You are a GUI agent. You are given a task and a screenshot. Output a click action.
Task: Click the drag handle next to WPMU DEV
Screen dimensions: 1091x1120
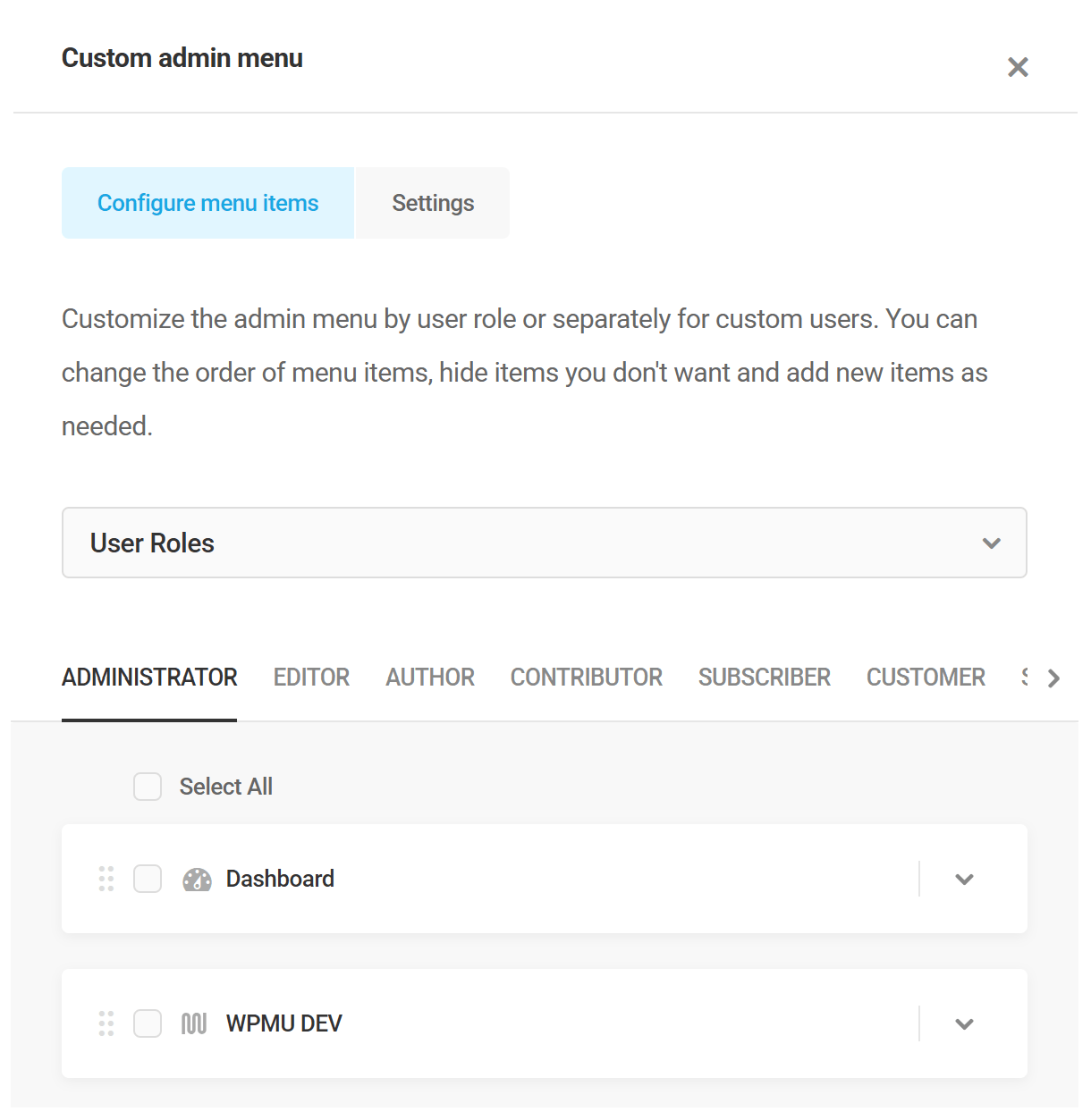tap(106, 1023)
